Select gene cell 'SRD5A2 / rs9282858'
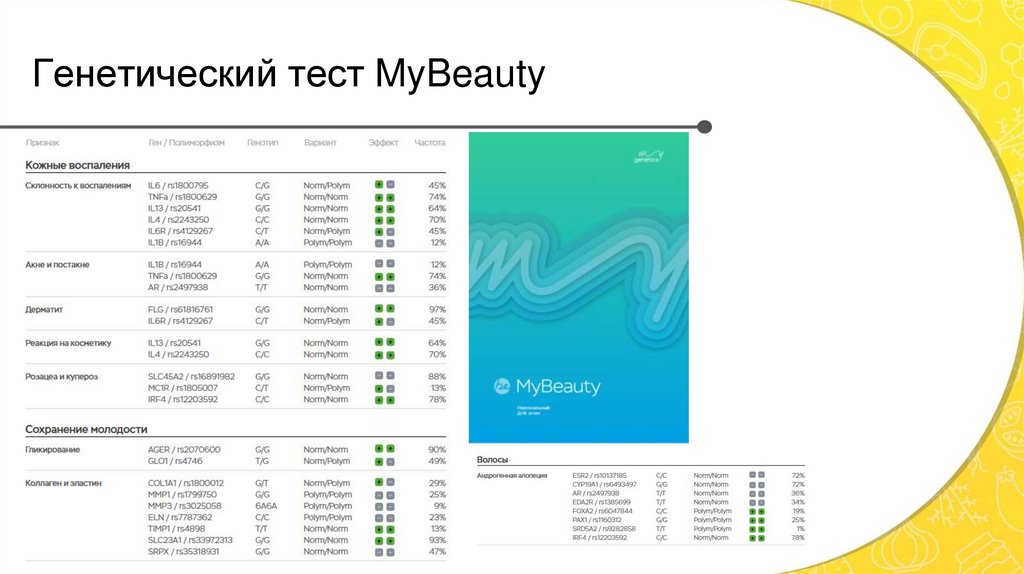 (x=603, y=529)
